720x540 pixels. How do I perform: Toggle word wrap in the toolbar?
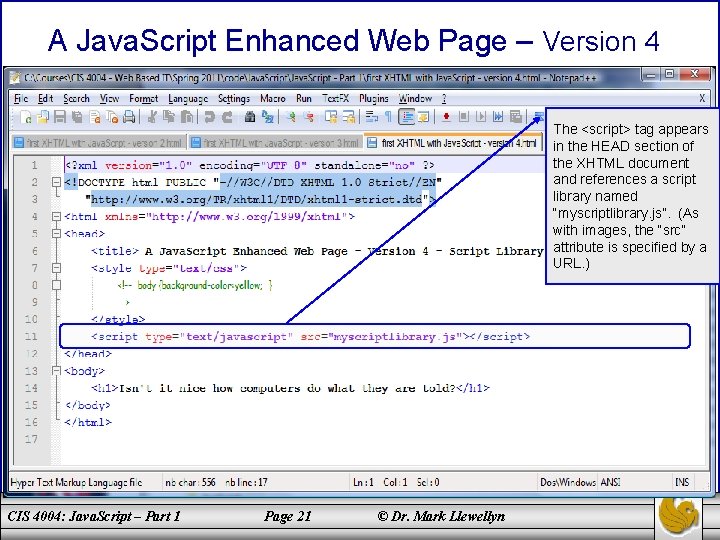pos(371,117)
